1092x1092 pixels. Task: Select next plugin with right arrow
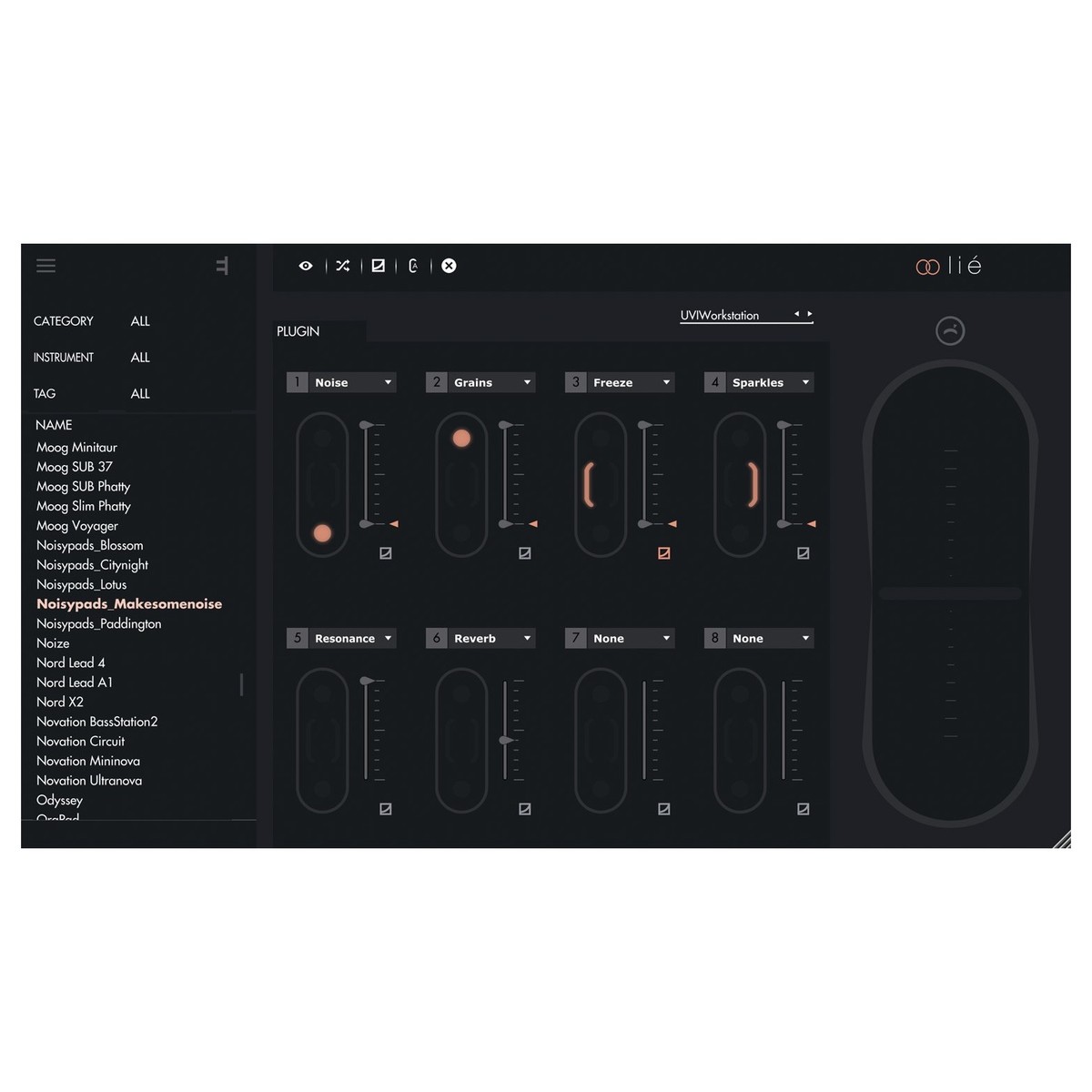(x=809, y=314)
